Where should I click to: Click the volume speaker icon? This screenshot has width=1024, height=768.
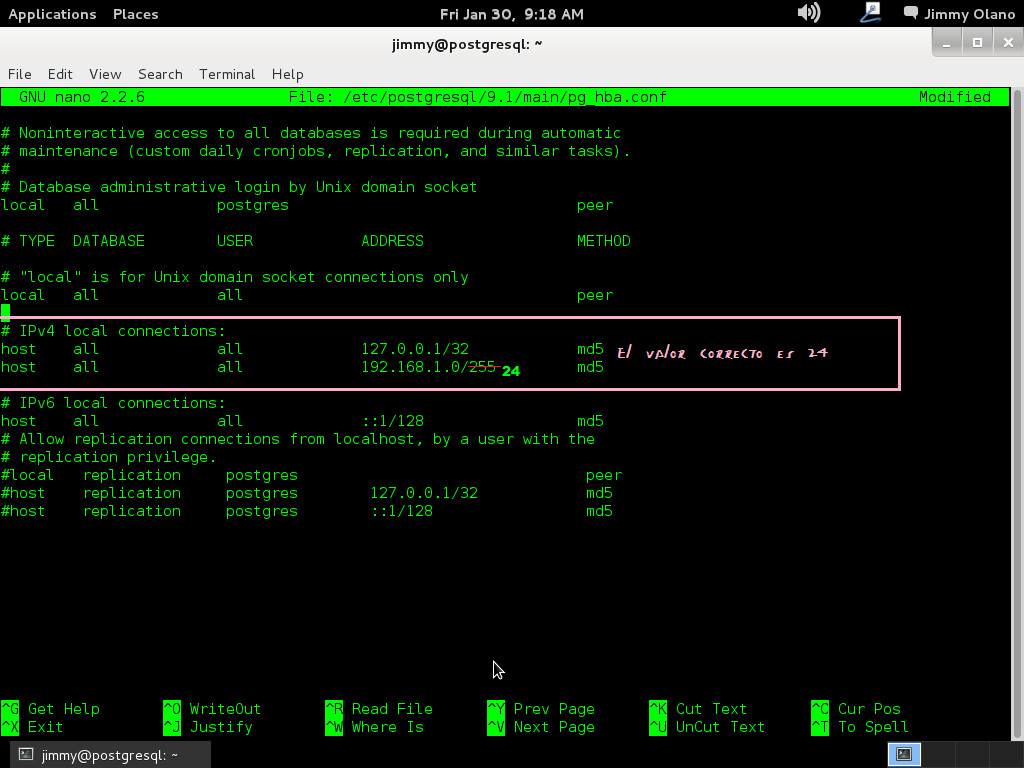[x=808, y=13]
